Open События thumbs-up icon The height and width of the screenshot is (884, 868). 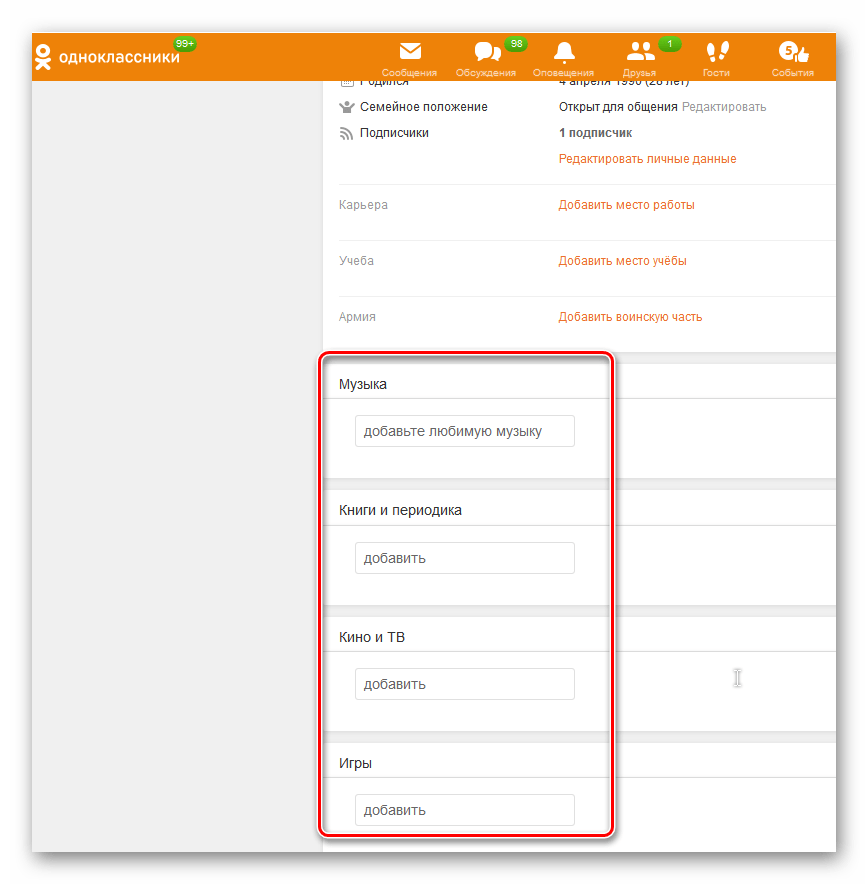pos(794,52)
